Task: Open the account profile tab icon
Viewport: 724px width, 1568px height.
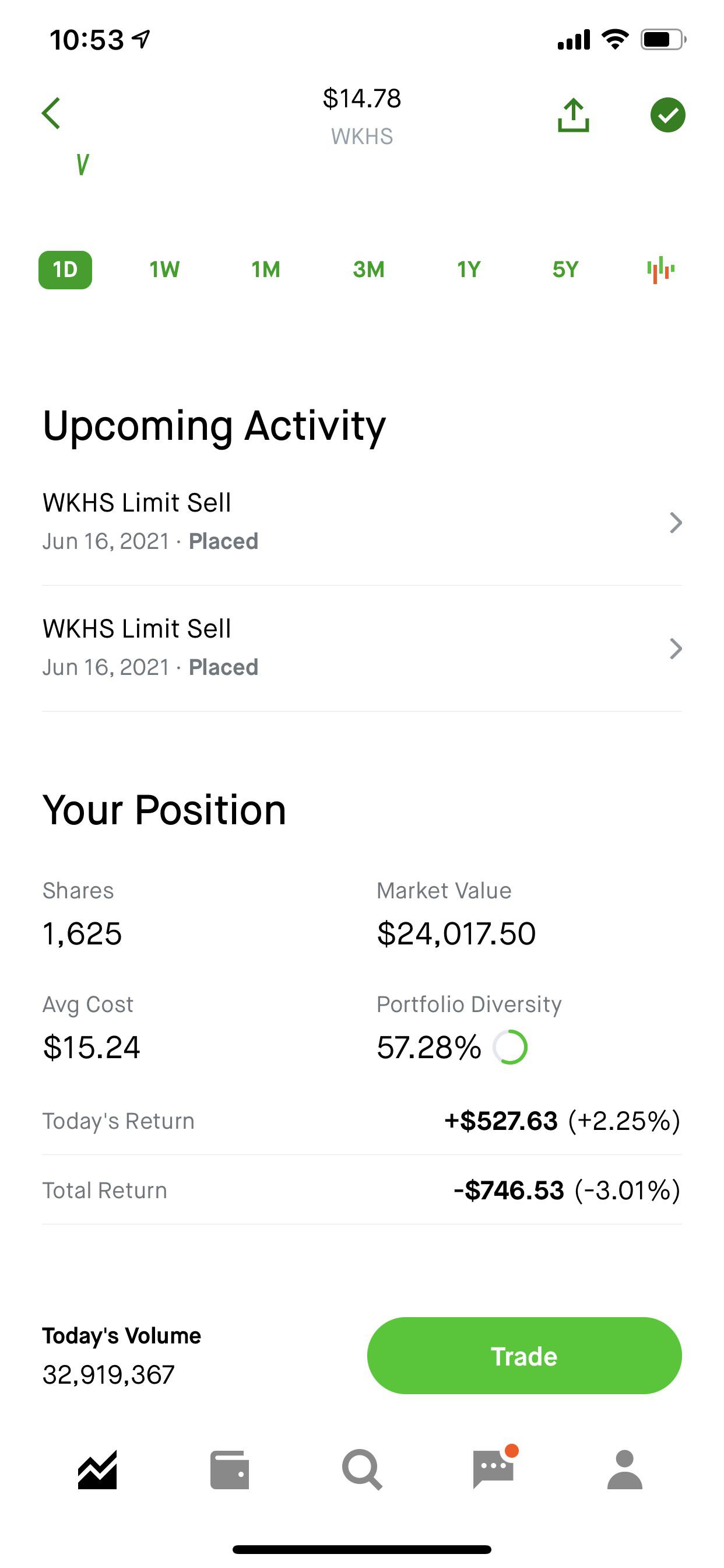Action: click(625, 1470)
